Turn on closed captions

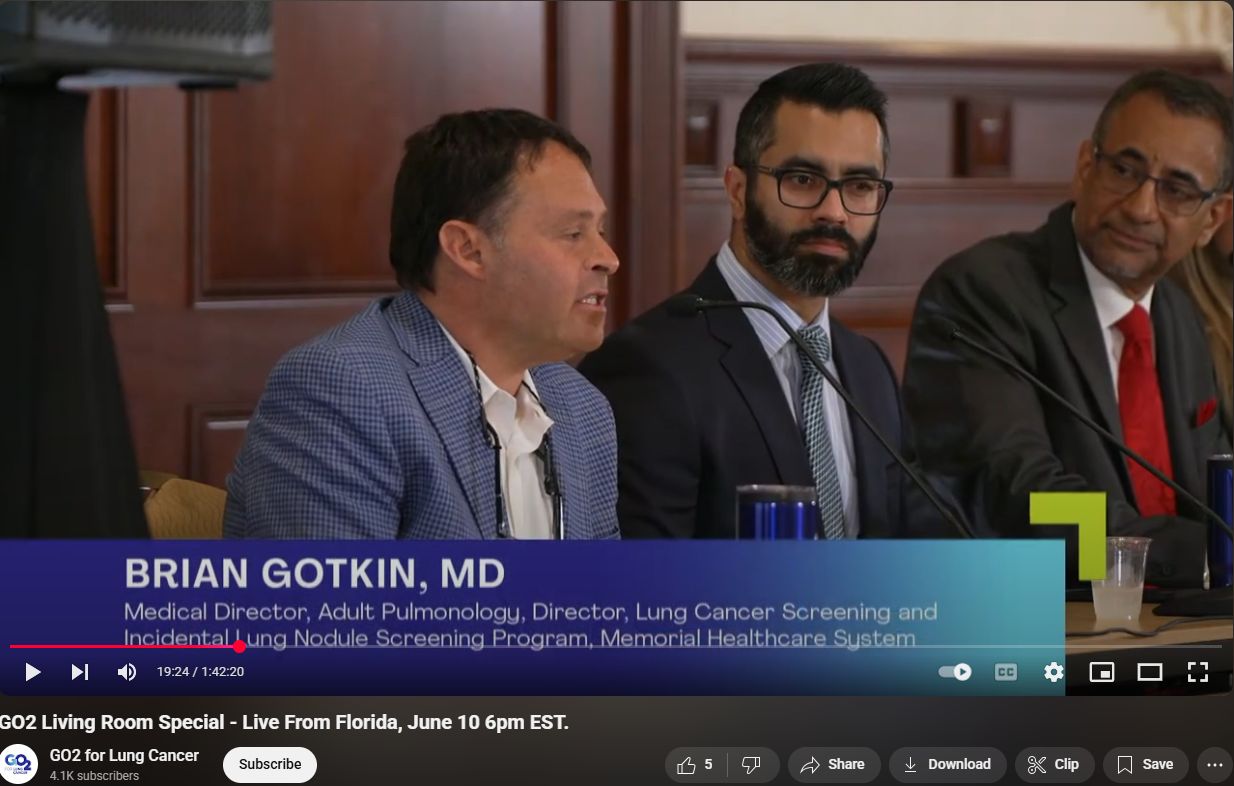1005,672
